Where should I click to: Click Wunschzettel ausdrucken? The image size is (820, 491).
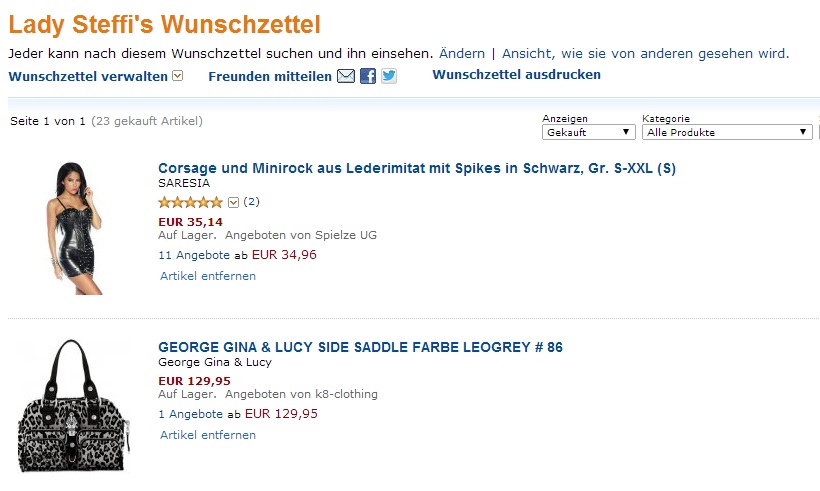(x=516, y=75)
